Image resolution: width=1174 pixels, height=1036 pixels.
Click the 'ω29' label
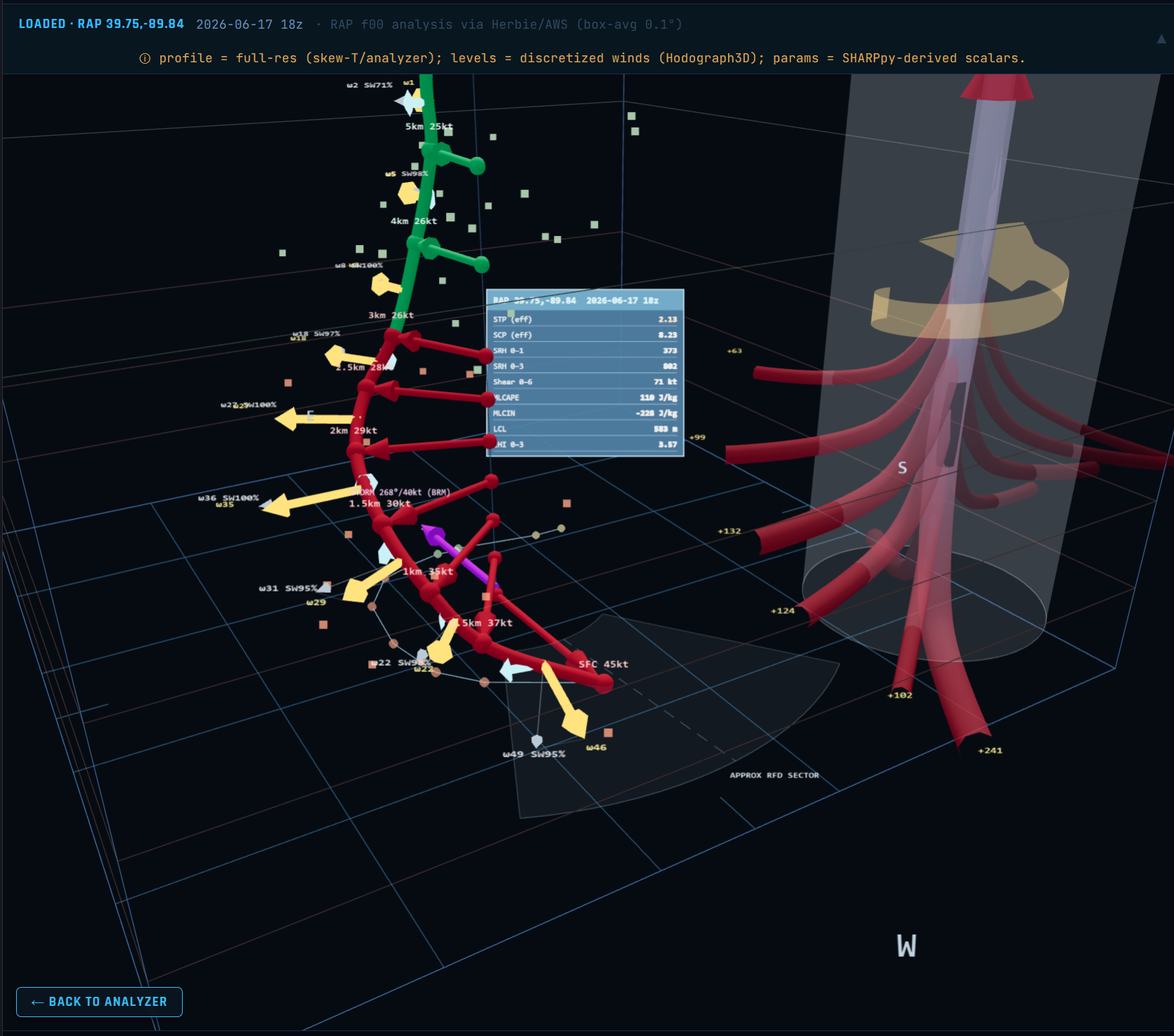click(316, 603)
